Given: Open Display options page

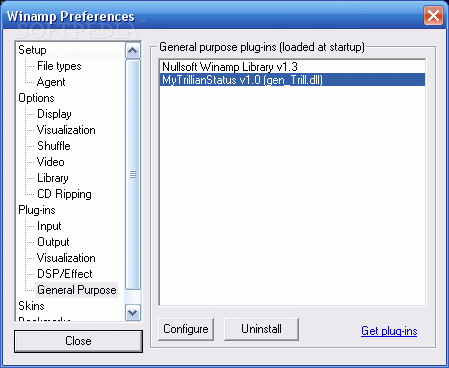Looking at the screenshot, I should coord(54,114).
